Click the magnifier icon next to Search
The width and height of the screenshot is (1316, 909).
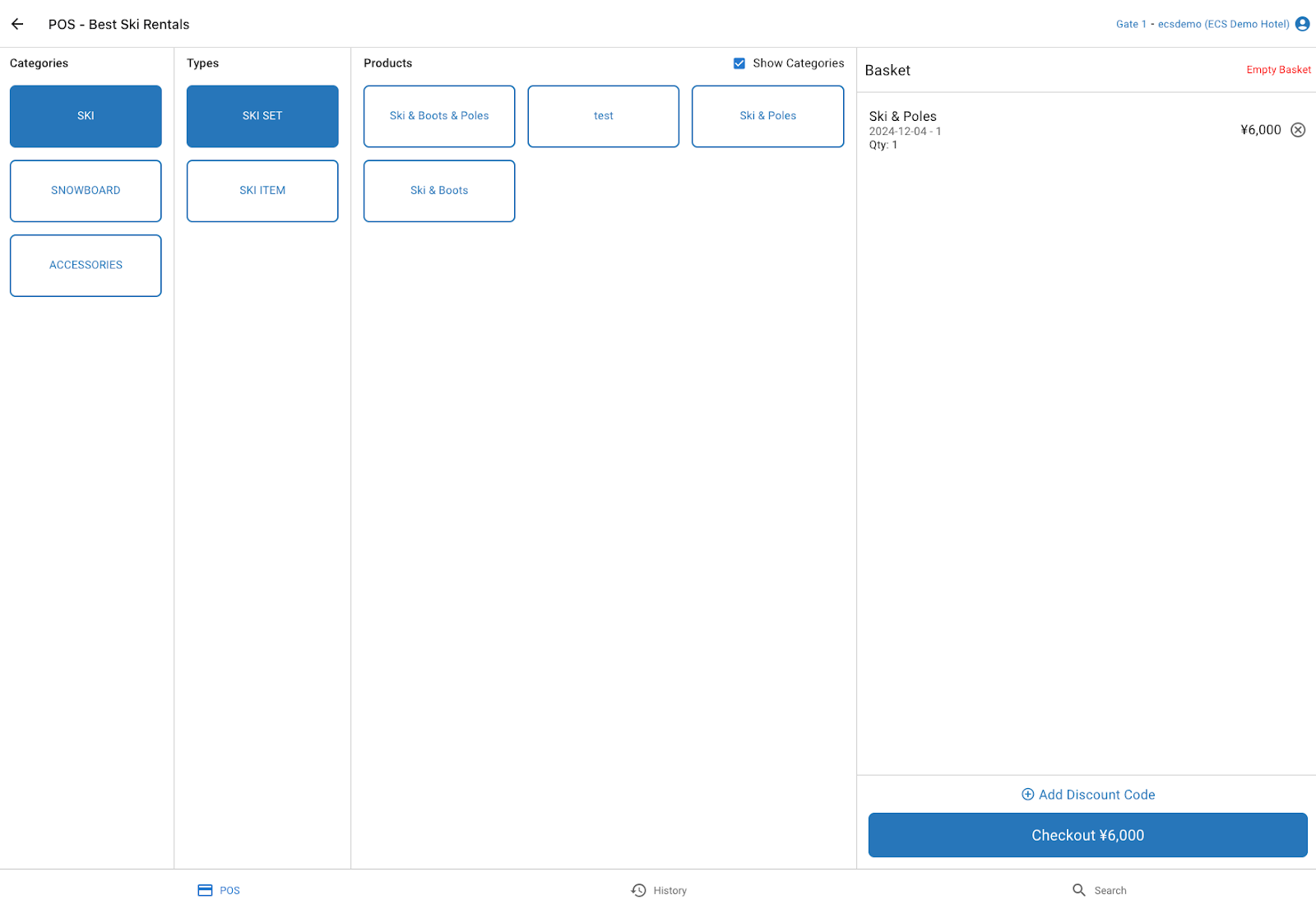click(x=1078, y=889)
